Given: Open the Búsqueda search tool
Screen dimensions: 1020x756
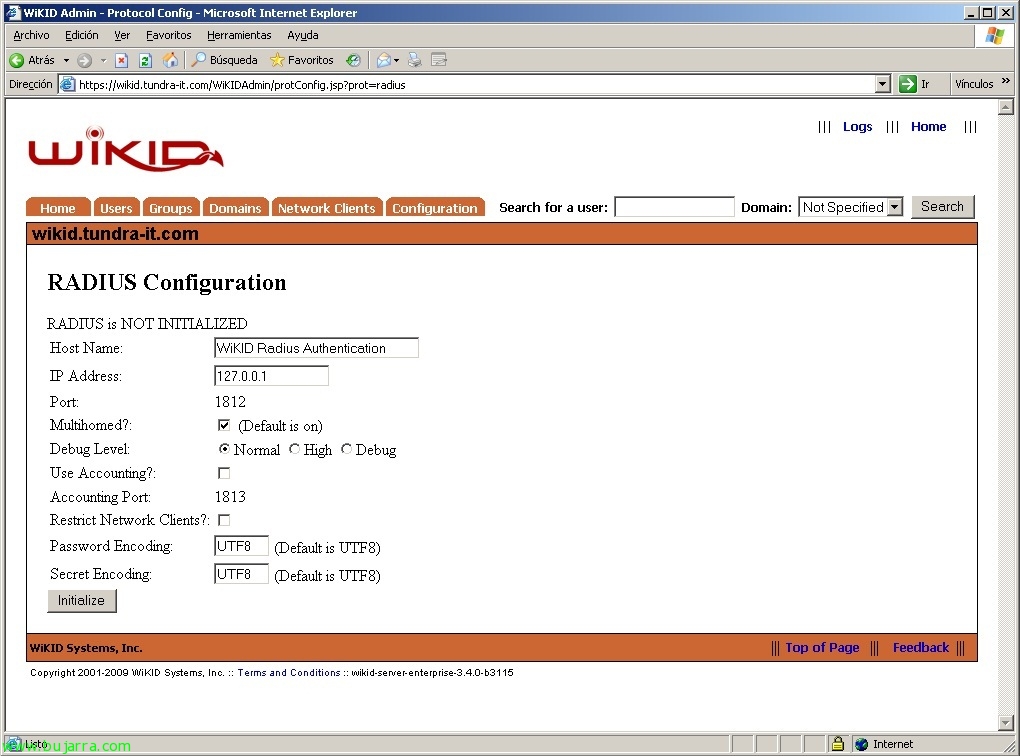Looking at the screenshot, I should pos(225,61).
